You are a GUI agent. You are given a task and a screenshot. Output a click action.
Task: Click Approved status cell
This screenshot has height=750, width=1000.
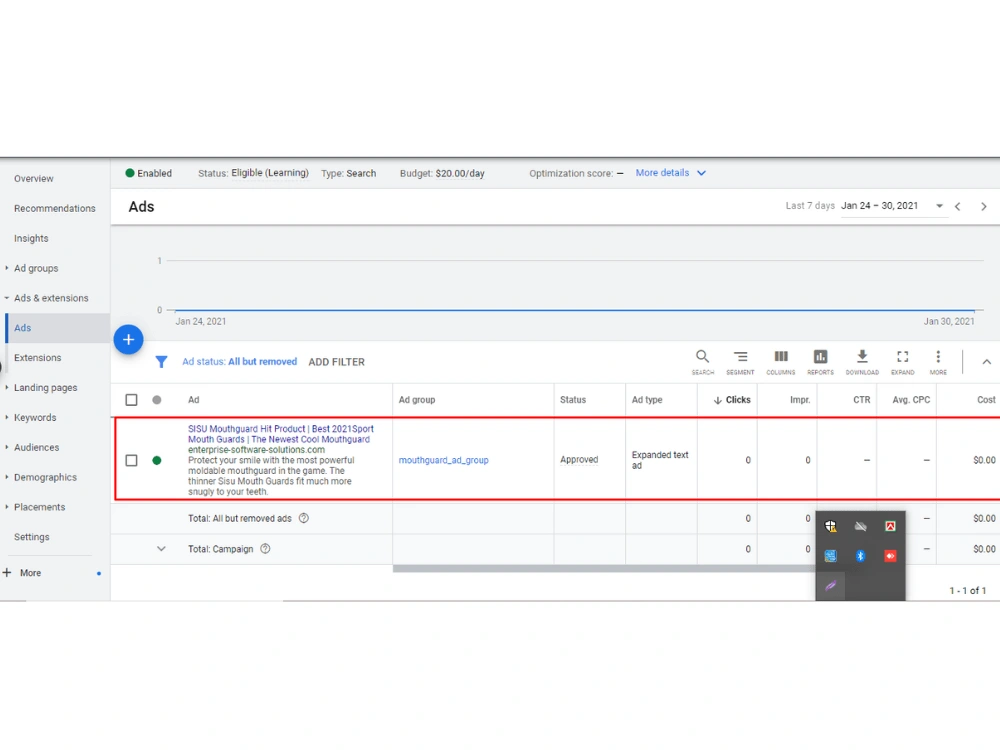(x=579, y=460)
